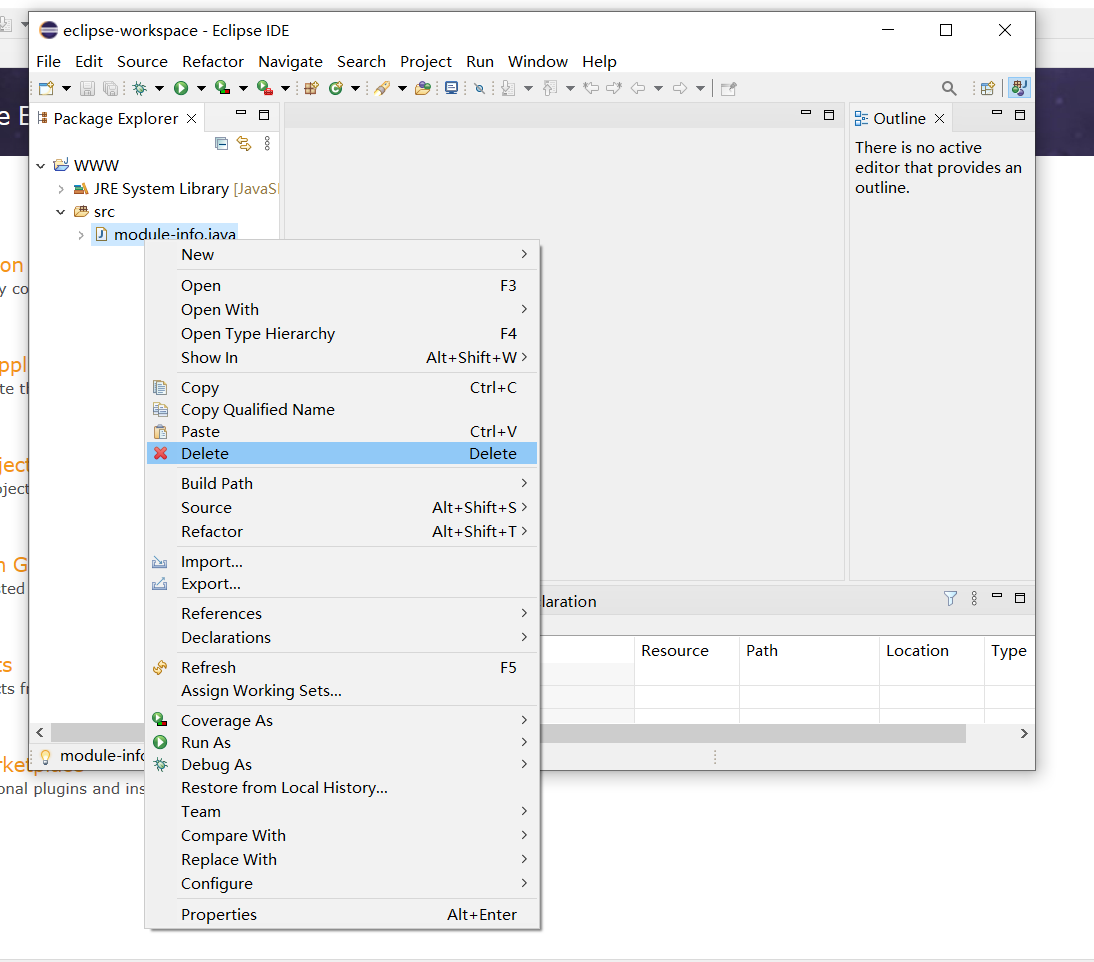This screenshot has width=1094, height=962.
Task: Open the bottom view's three-dot menu
Action: coord(974,599)
